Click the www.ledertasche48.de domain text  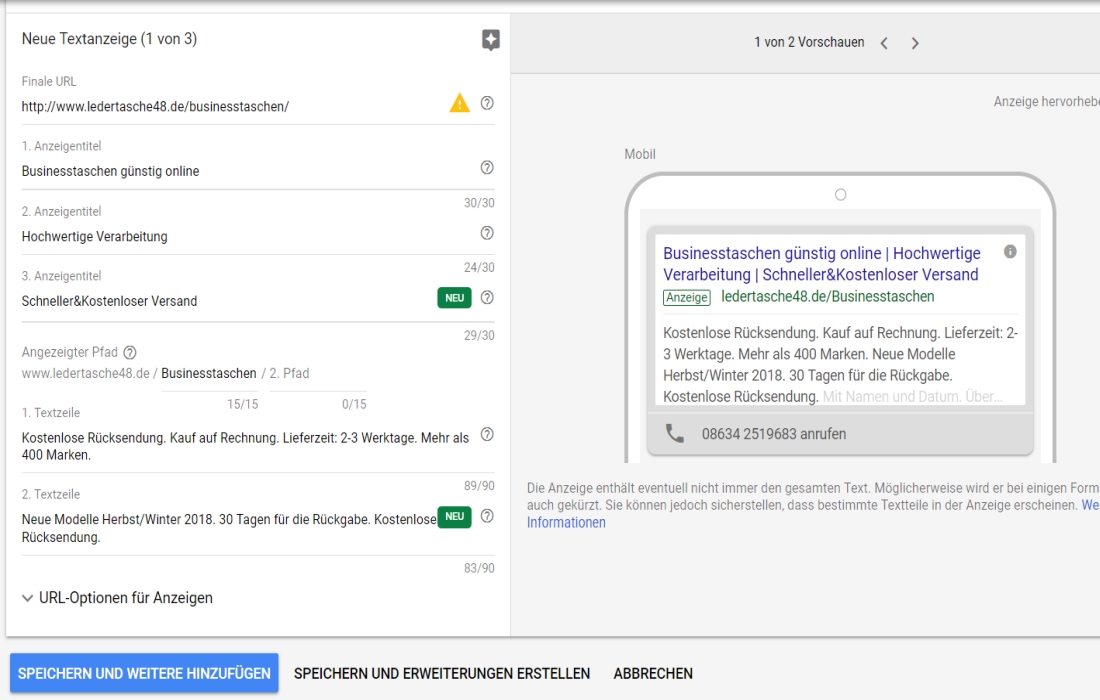pyautogui.click(x=86, y=374)
